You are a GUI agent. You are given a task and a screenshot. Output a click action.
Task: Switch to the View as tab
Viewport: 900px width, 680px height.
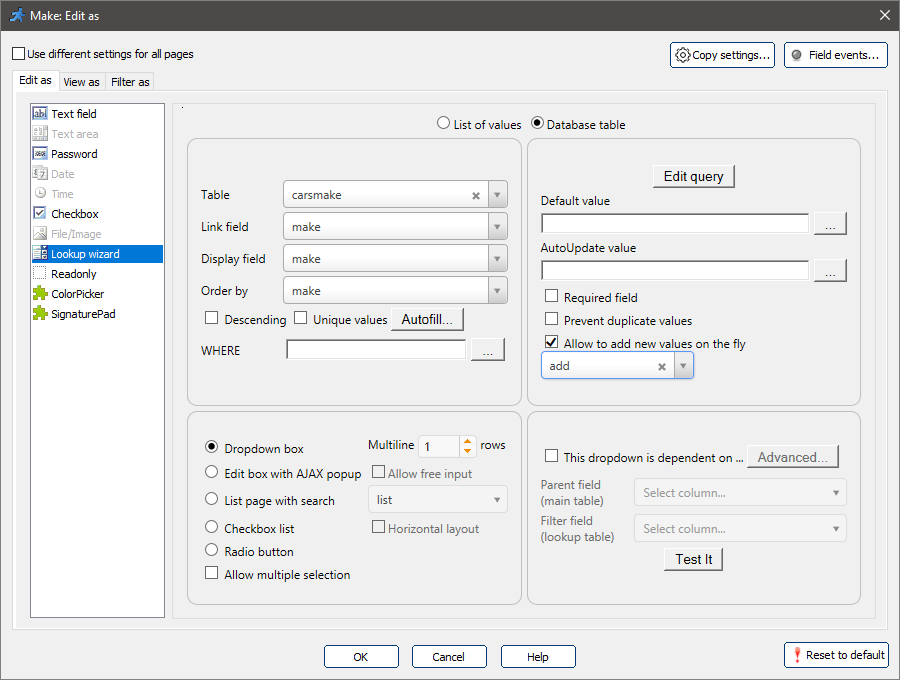click(x=81, y=81)
